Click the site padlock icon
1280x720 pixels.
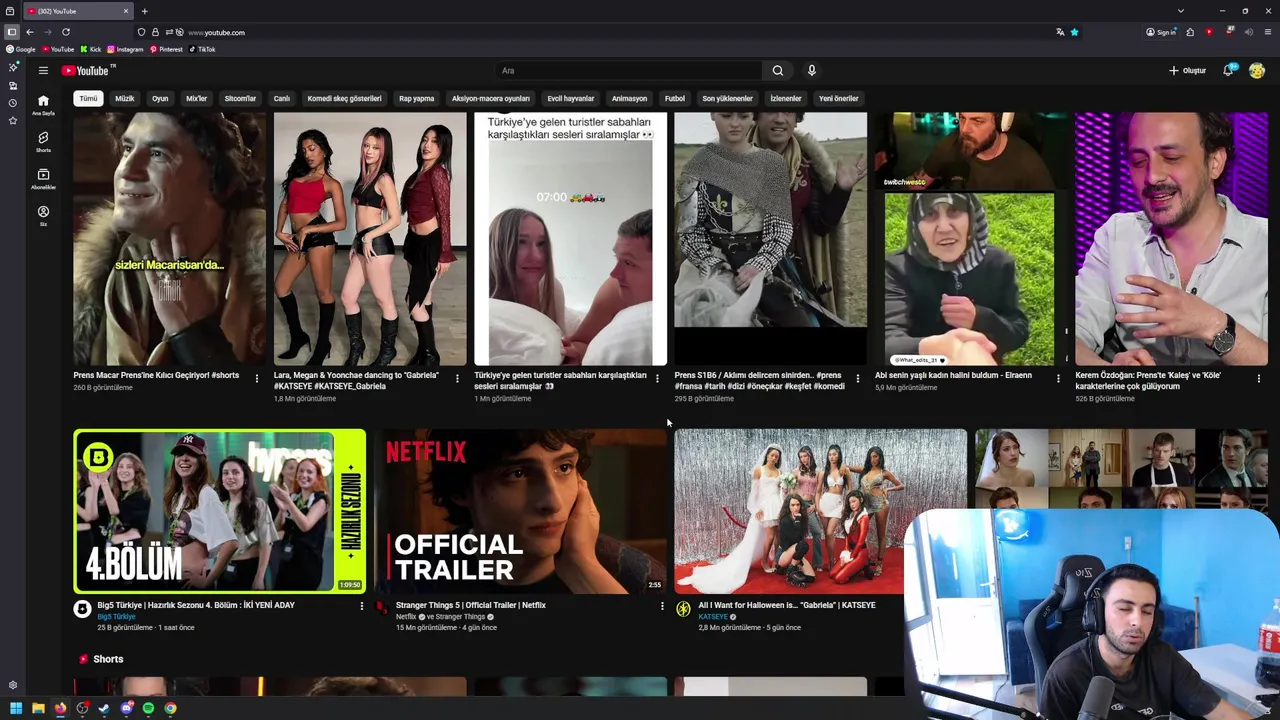tap(155, 32)
